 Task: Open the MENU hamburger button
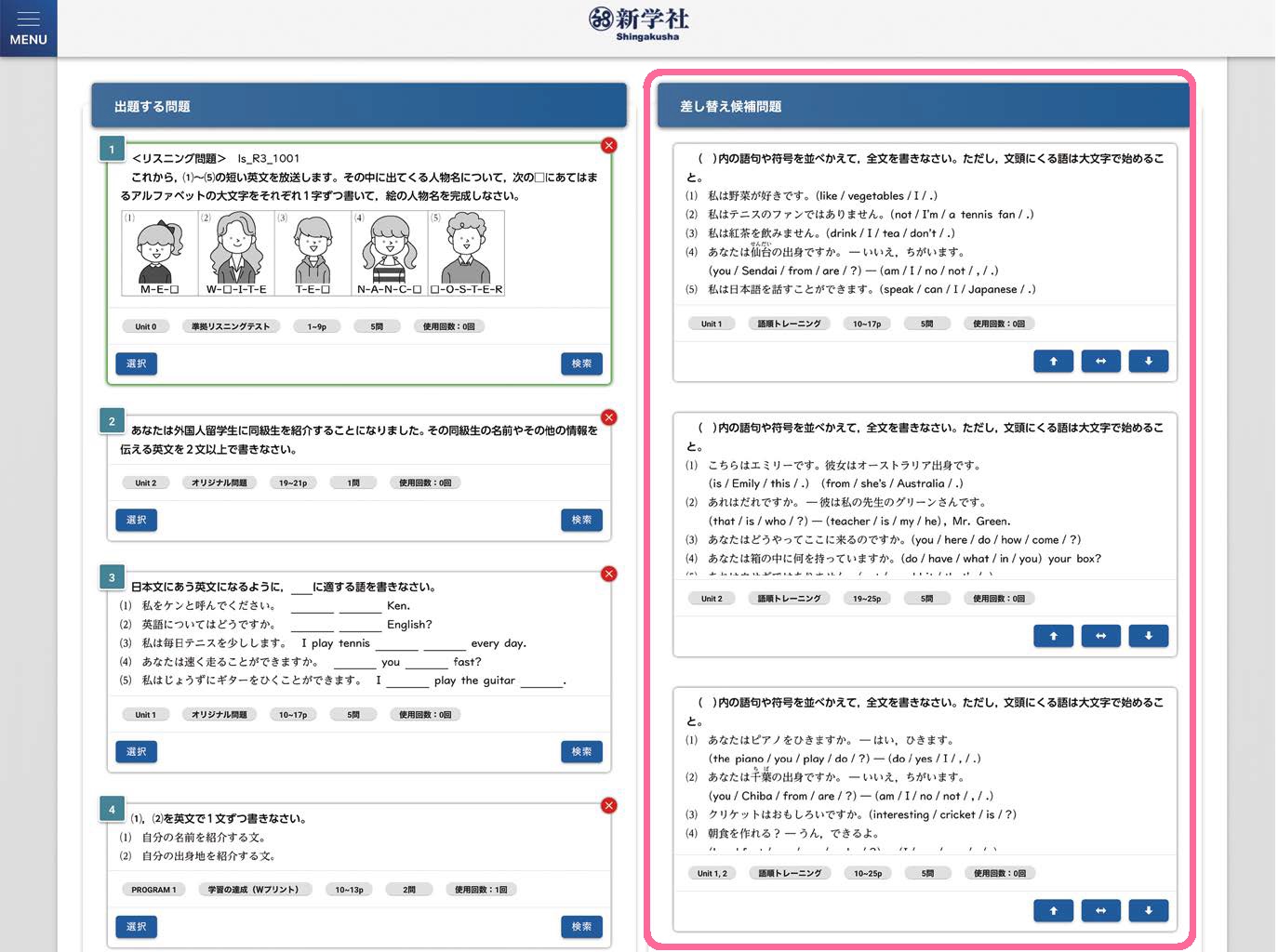[28, 28]
